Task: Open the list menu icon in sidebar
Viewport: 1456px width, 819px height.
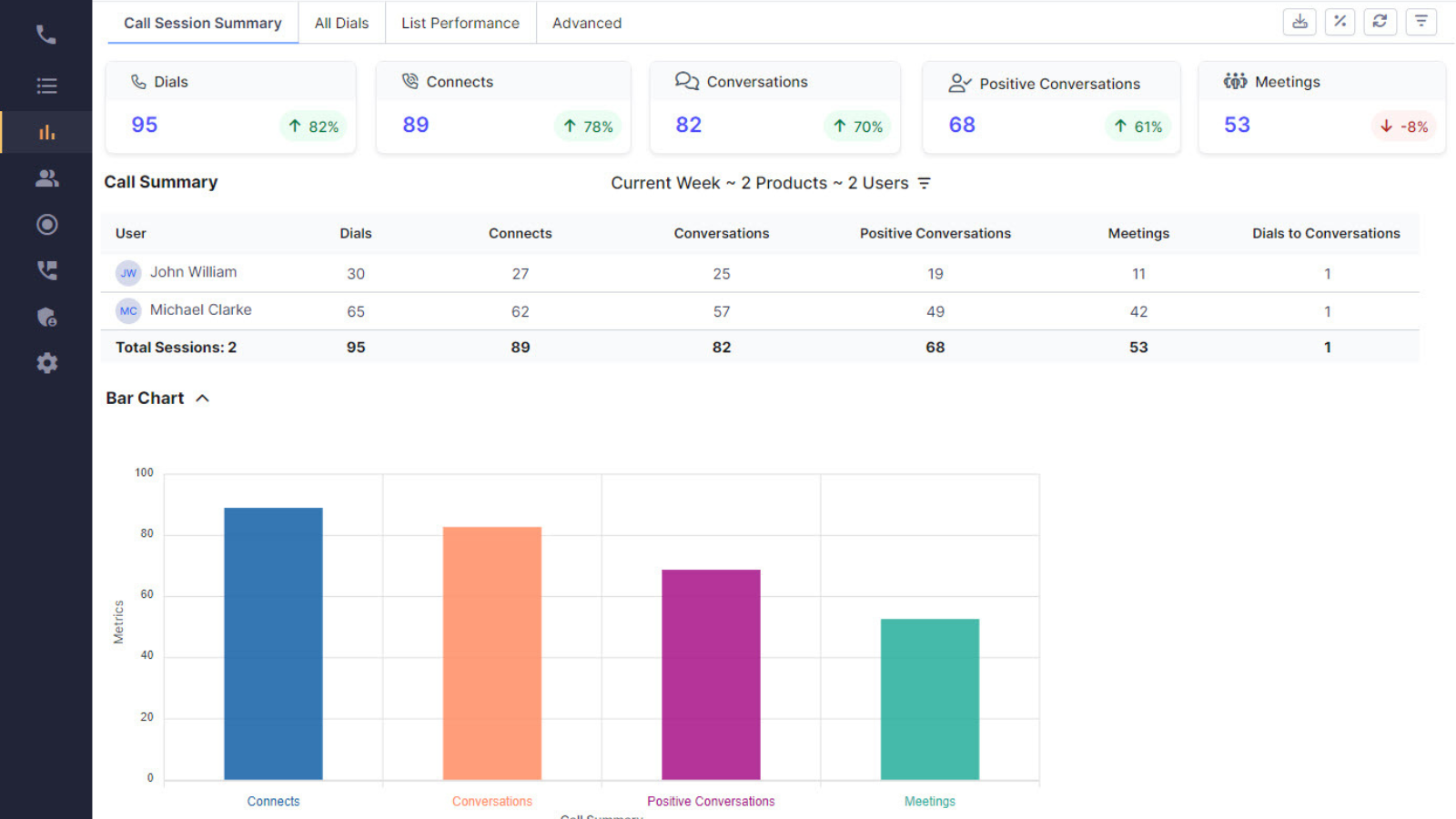Action: click(46, 86)
